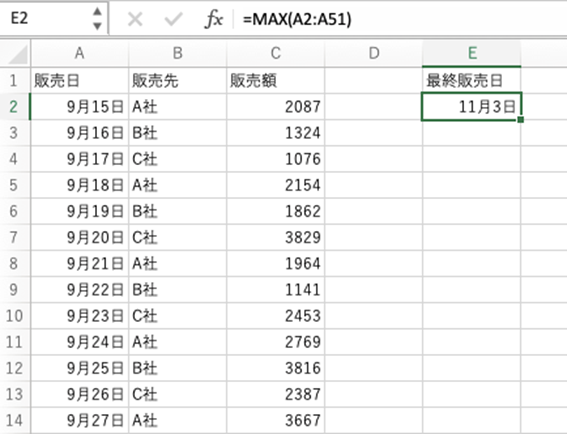Click the 9月23日 date cell
The width and height of the screenshot is (567, 434).
coord(80,316)
